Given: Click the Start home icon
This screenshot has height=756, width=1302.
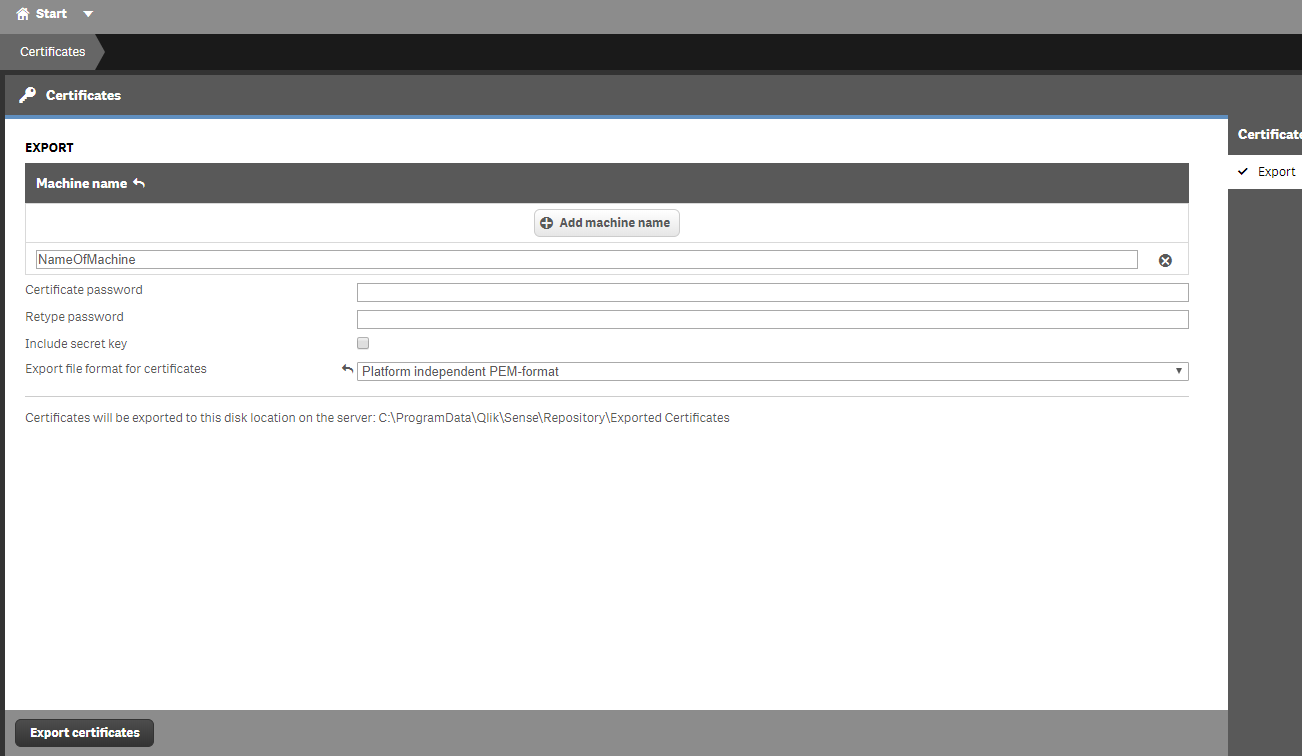Looking at the screenshot, I should (23, 14).
